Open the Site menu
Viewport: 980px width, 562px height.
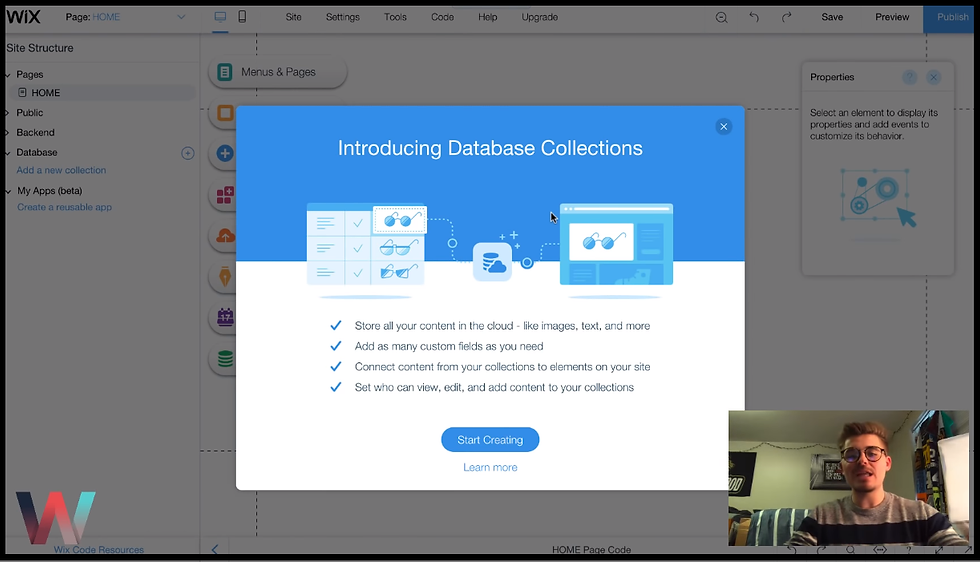click(293, 17)
